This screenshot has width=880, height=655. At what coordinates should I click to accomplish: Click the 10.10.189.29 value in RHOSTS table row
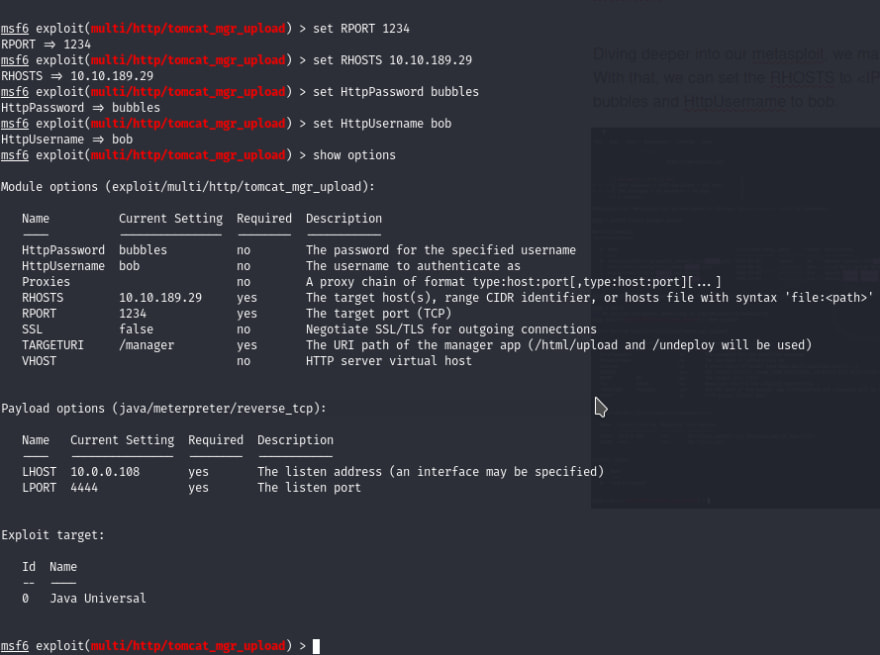pos(161,297)
